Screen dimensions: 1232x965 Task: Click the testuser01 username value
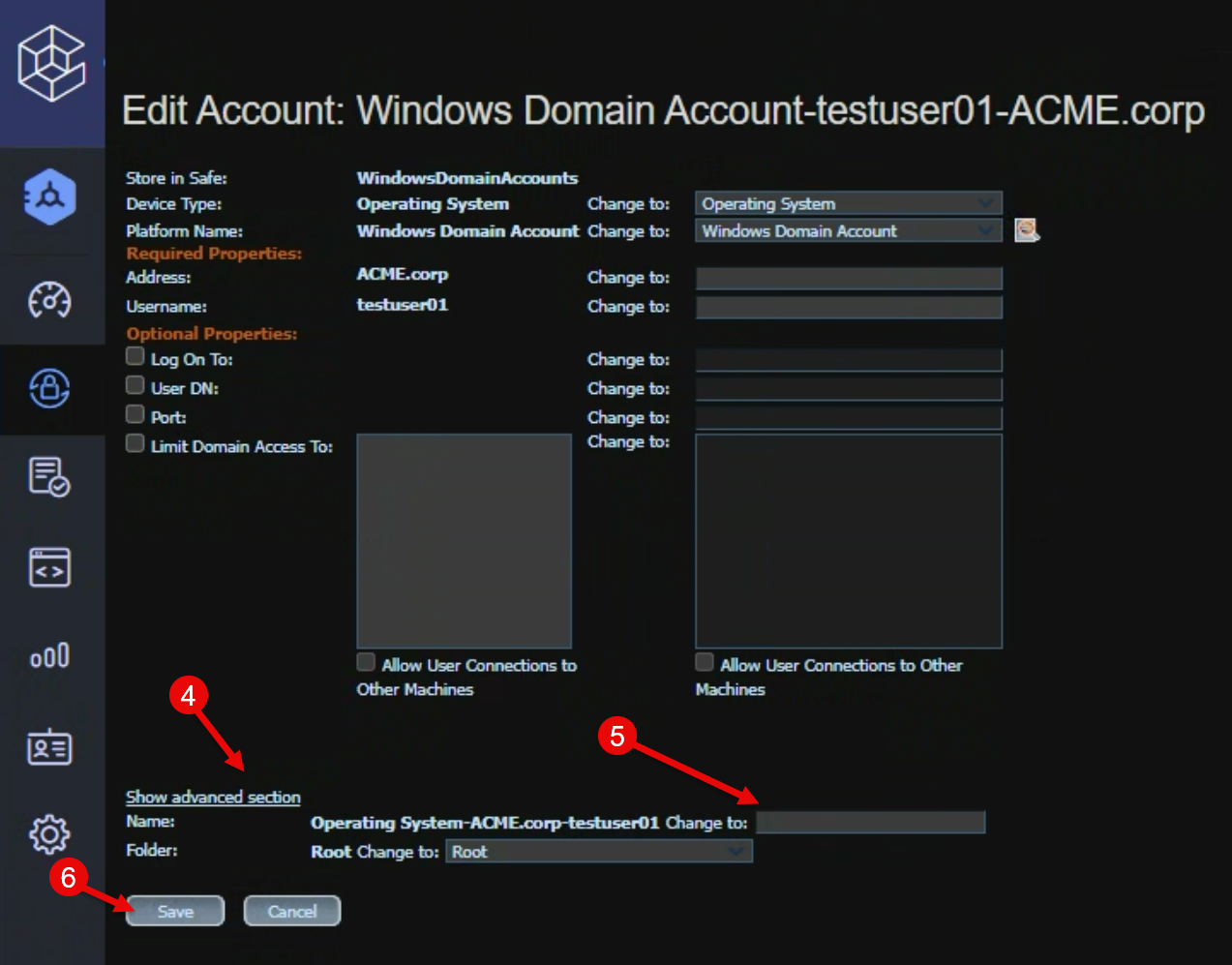click(x=403, y=305)
